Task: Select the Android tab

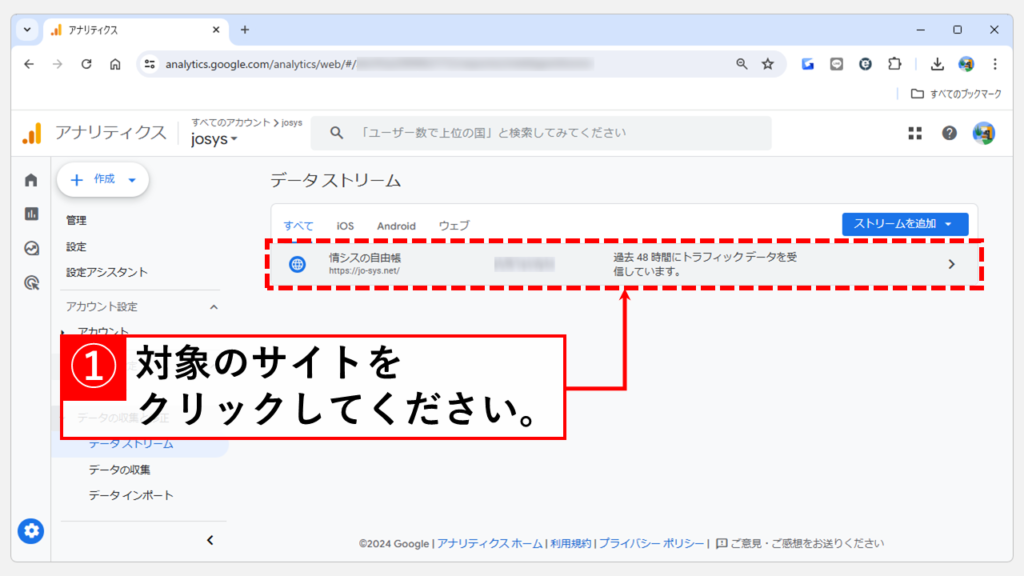Action: pos(396,226)
